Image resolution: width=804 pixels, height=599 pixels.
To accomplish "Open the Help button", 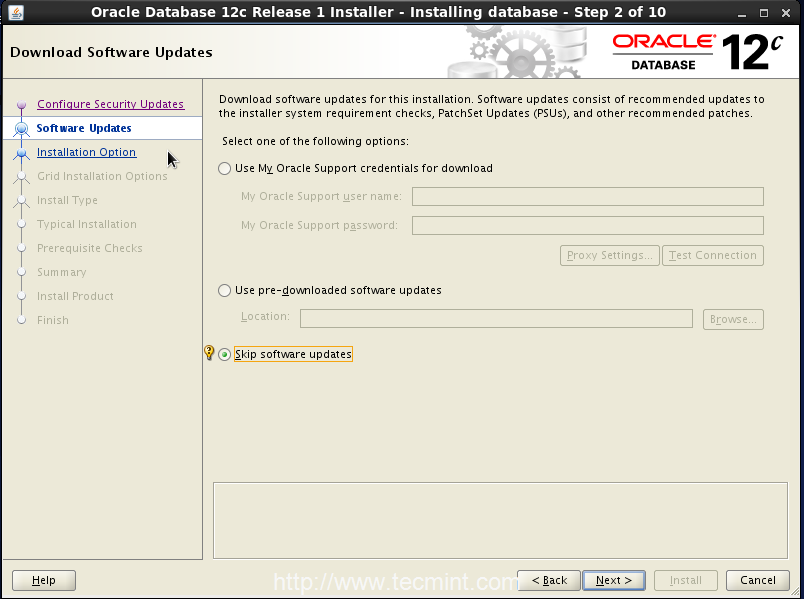I will (x=44, y=581).
